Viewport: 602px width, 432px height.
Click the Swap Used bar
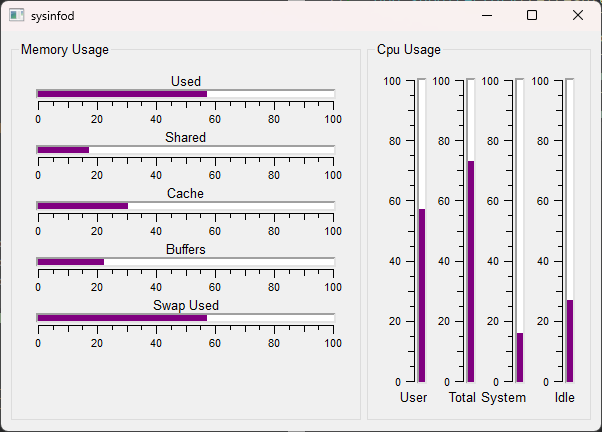(185, 318)
